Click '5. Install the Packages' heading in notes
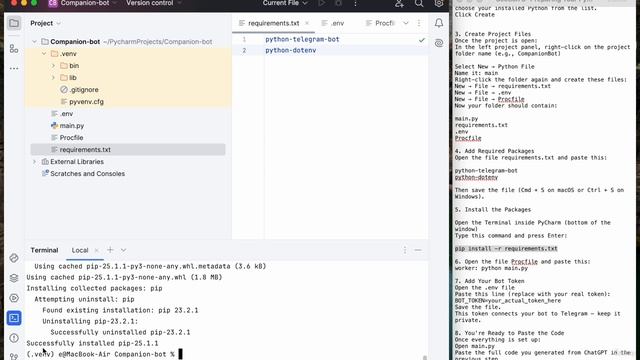 [x=493, y=209]
